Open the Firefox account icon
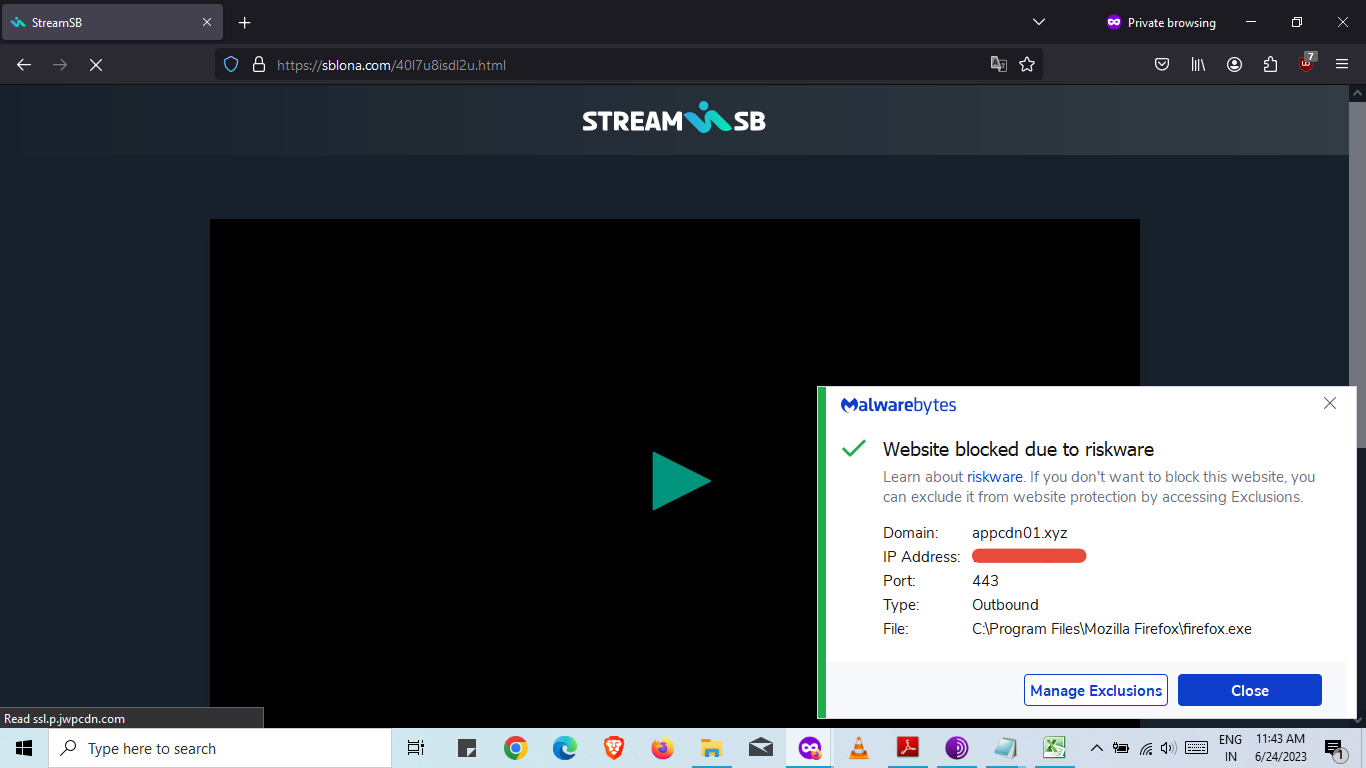The width and height of the screenshot is (1366, 768). pos(1234,64)
